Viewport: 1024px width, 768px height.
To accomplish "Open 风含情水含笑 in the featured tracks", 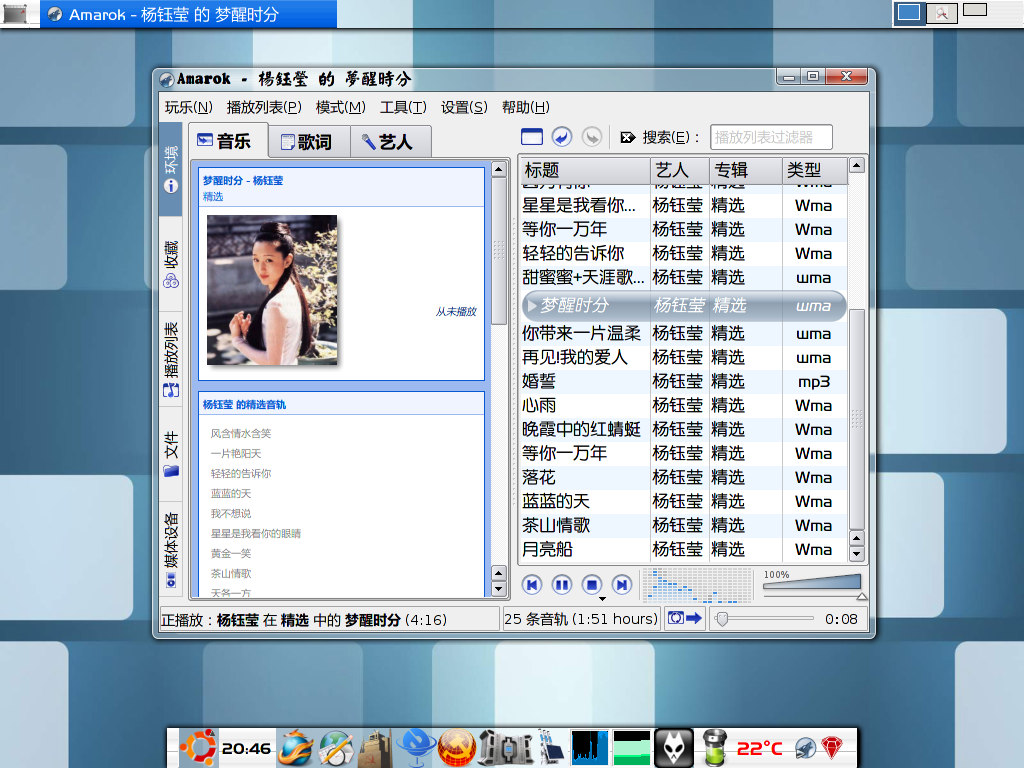I will [x=240, y=433].
